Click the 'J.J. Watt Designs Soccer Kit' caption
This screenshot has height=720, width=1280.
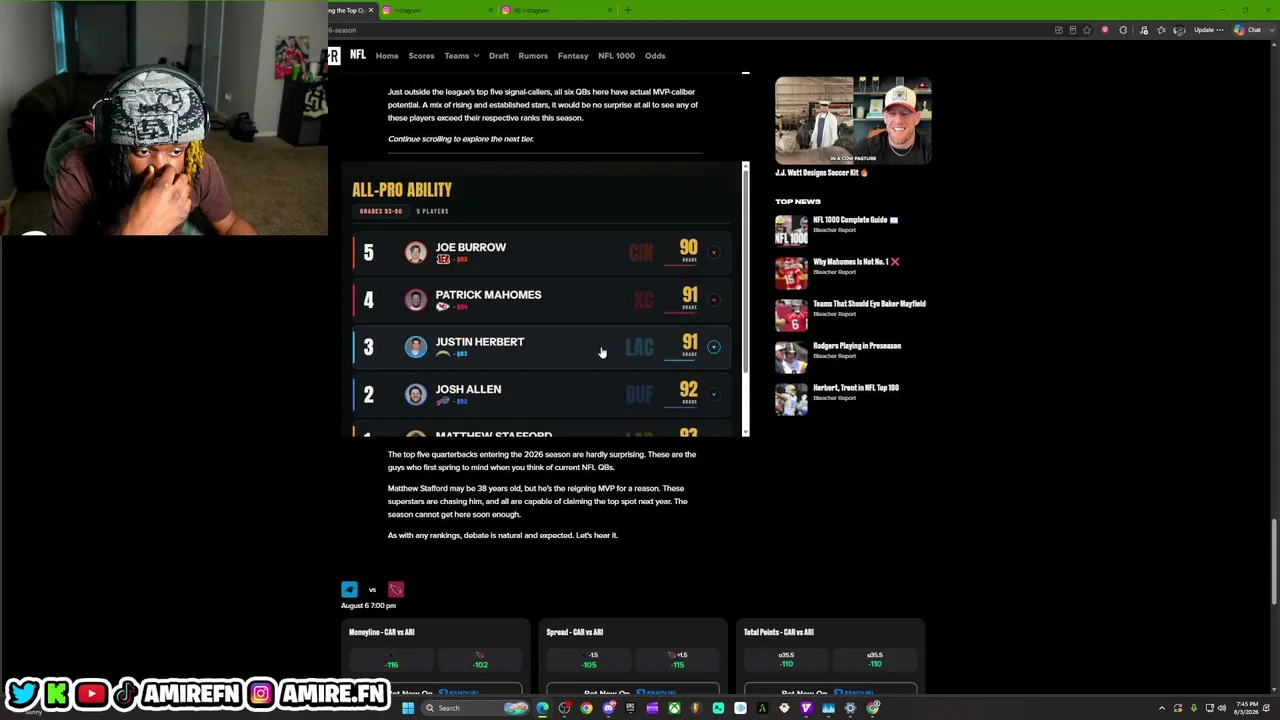point(821,173)
